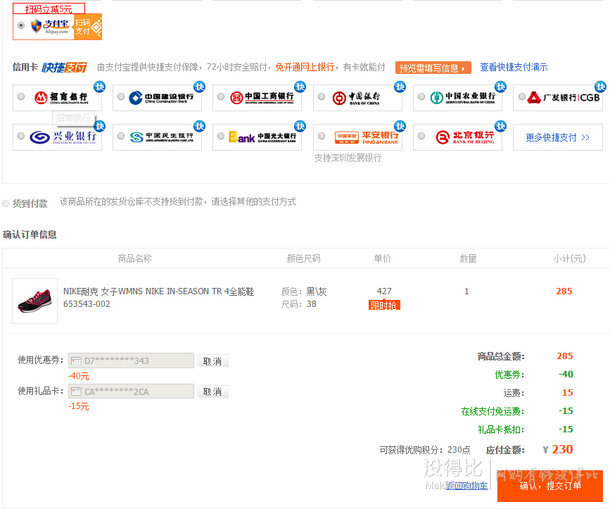Cancel the applied 优惠券 coupon
This screenshot has height=509, width=610.
[x=213, y=361]
